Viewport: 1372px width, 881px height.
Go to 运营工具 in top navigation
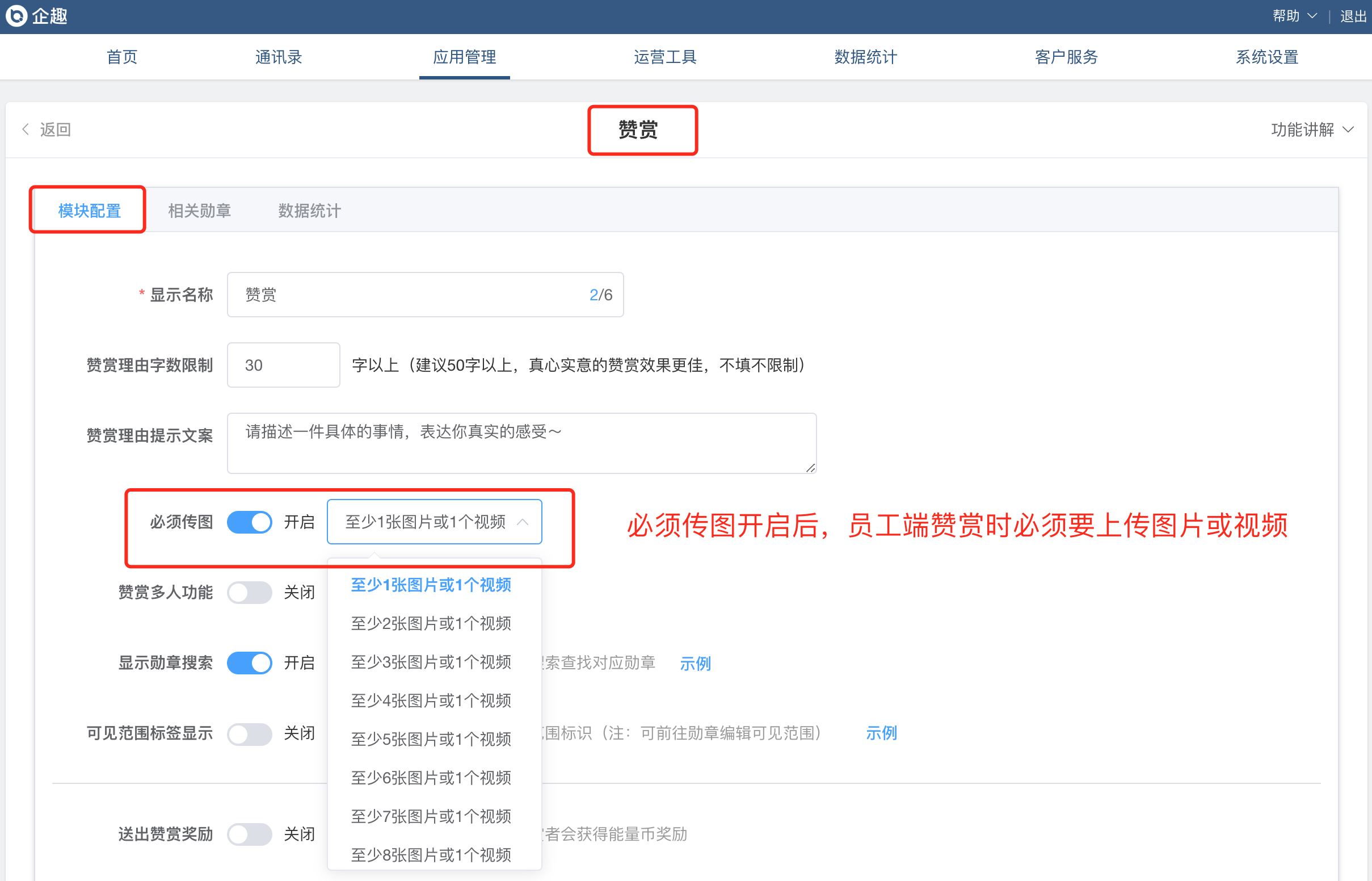click(x=665, y=57)
